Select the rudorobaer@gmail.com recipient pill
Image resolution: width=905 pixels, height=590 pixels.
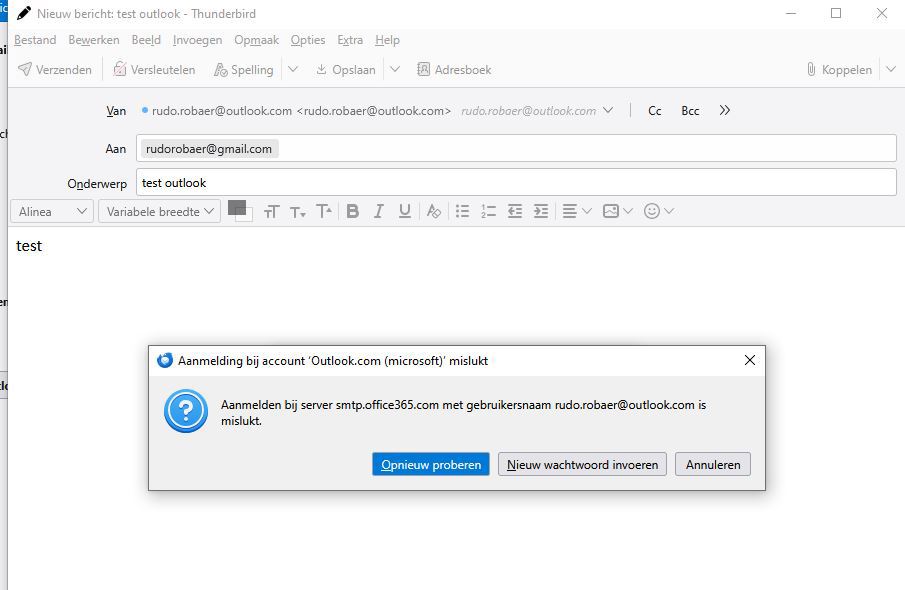[x=209, y=149]
